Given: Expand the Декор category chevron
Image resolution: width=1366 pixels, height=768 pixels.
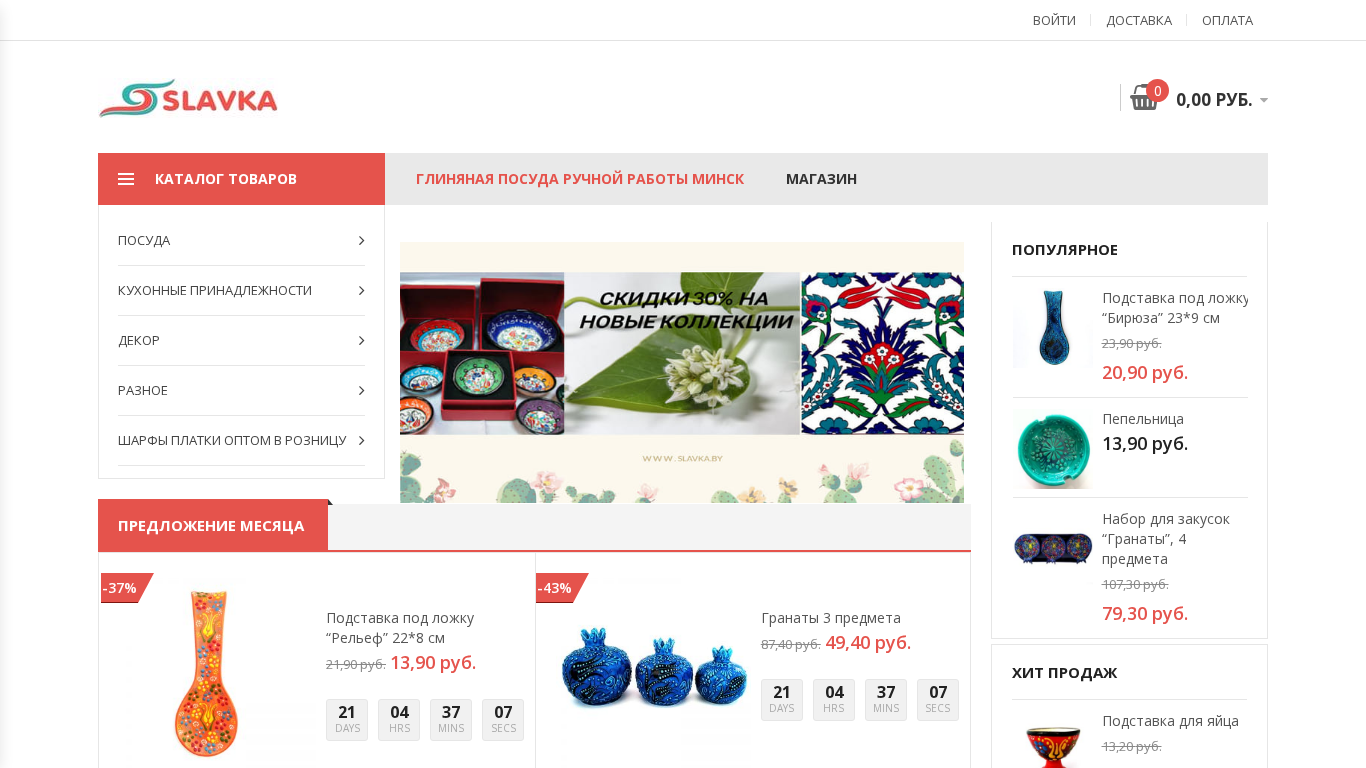Looking at the screenshot, I should pos(361,340).
